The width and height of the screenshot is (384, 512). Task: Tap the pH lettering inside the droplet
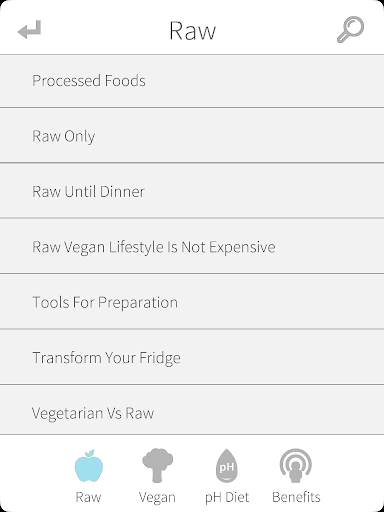tap(227, 467)
